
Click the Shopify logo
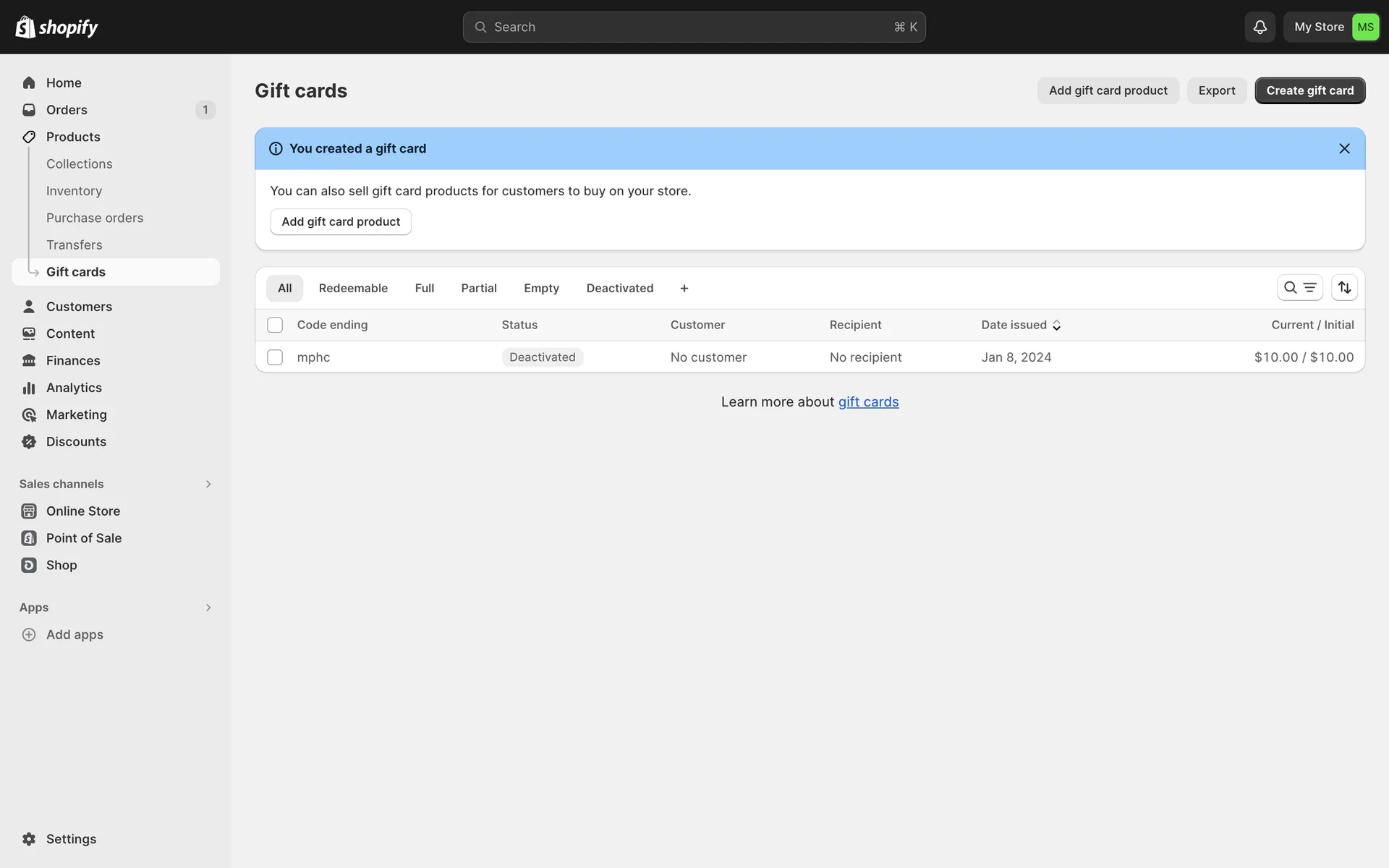coord(56,27)
